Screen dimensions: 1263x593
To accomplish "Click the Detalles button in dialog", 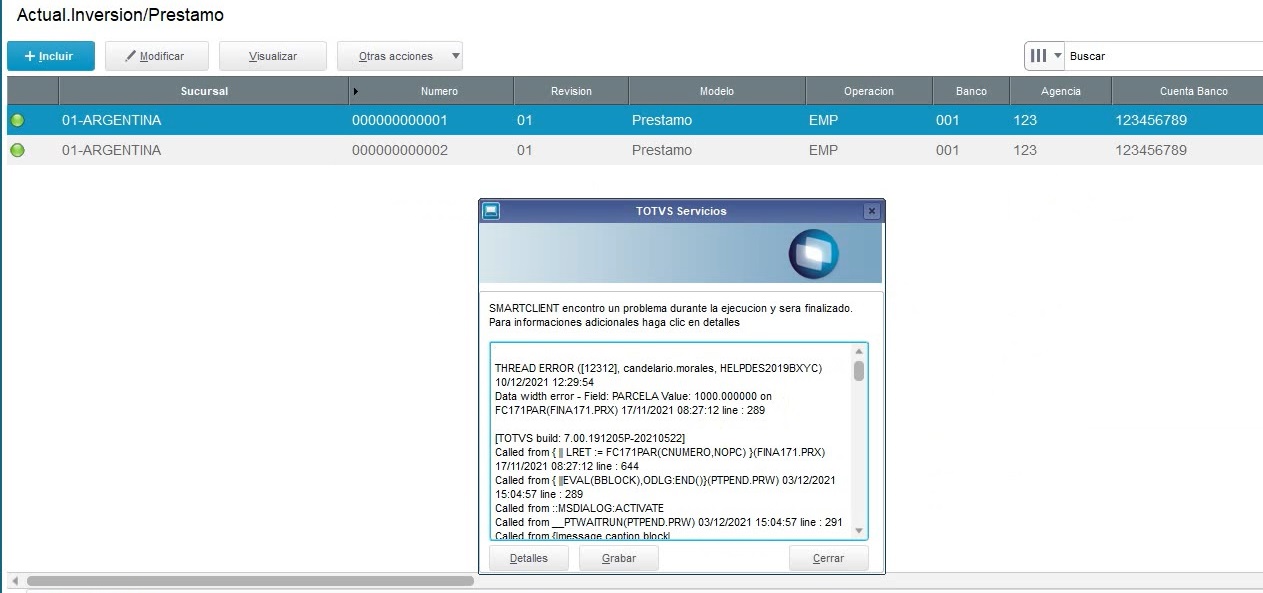I will [x=529, y=558].
